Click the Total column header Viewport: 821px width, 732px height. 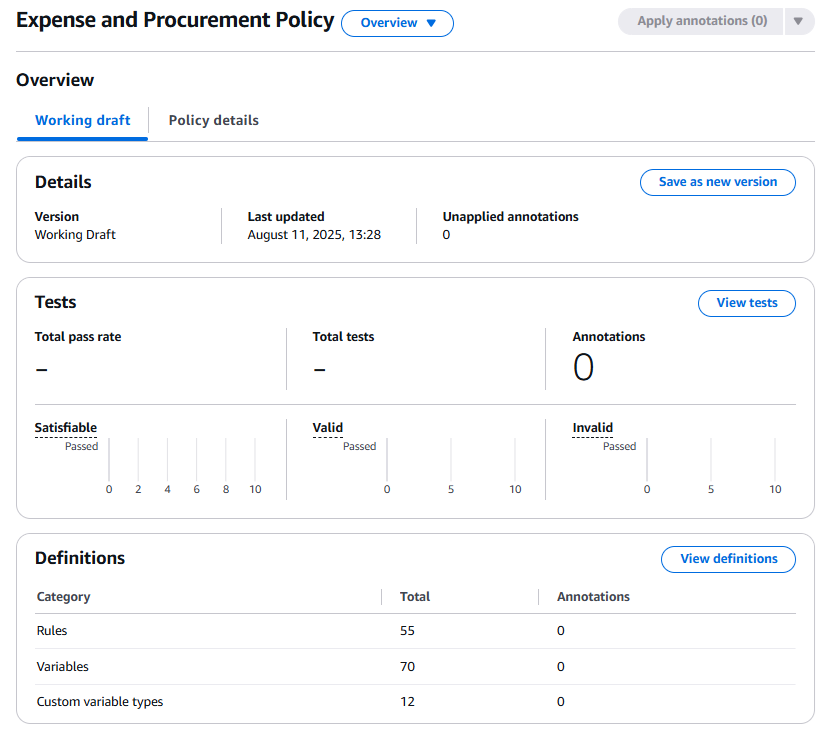414,596
